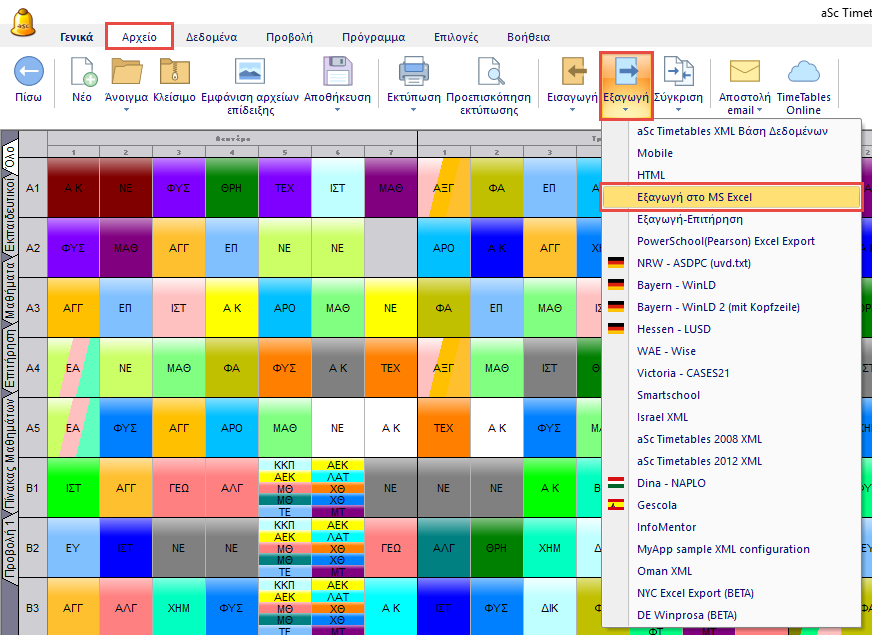This screenshot has width=872, height=635.
Task: Click the Πίσω back arrow icon
Action: click(28, 72)
